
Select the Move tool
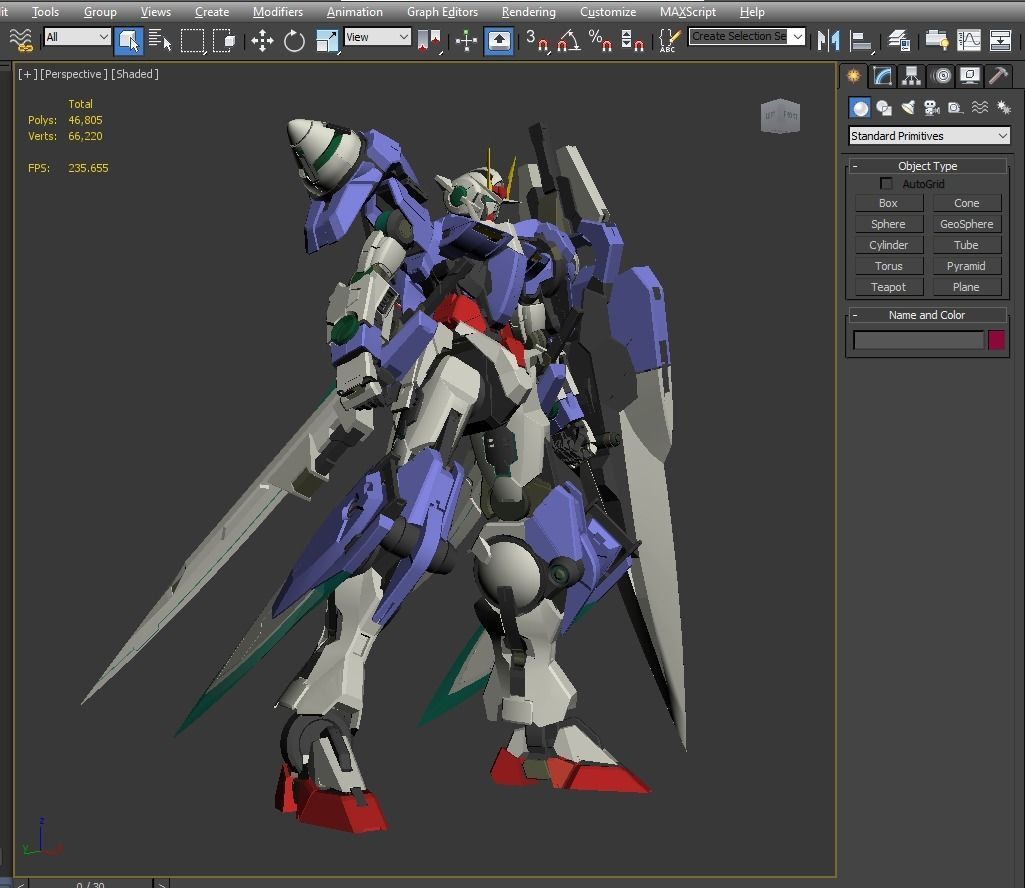coord(262,41)
